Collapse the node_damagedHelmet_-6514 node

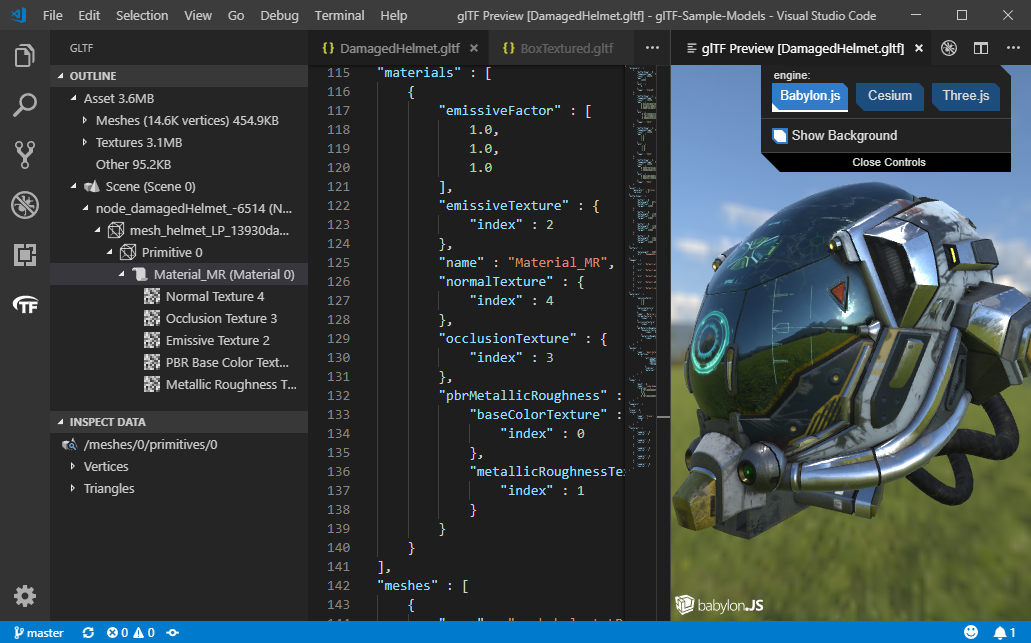[85, 208]
